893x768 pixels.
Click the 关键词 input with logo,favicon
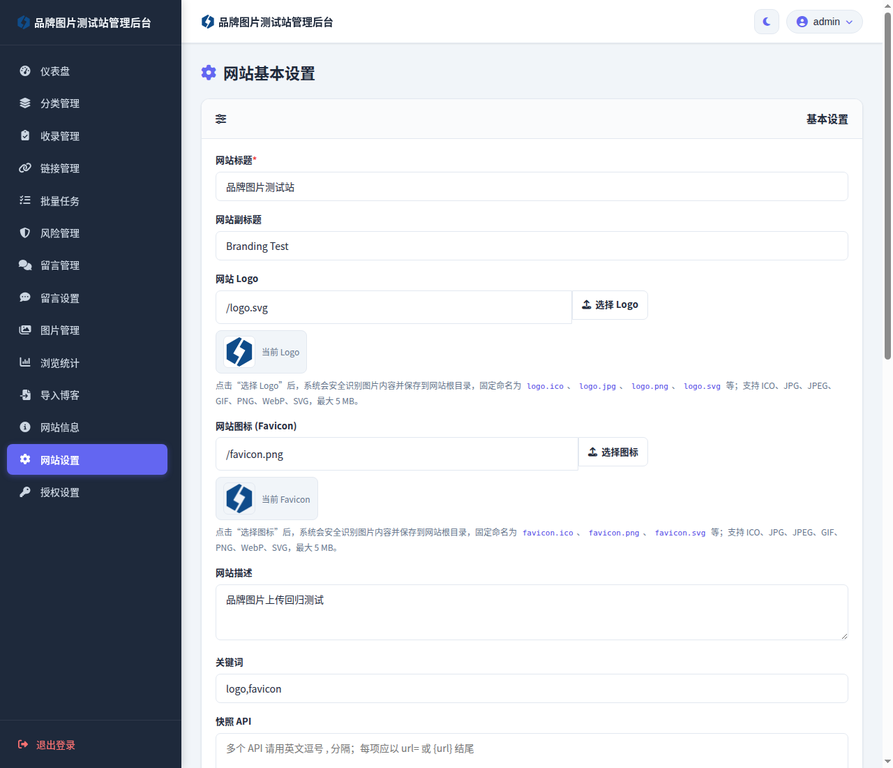click(x=531, y=689)
